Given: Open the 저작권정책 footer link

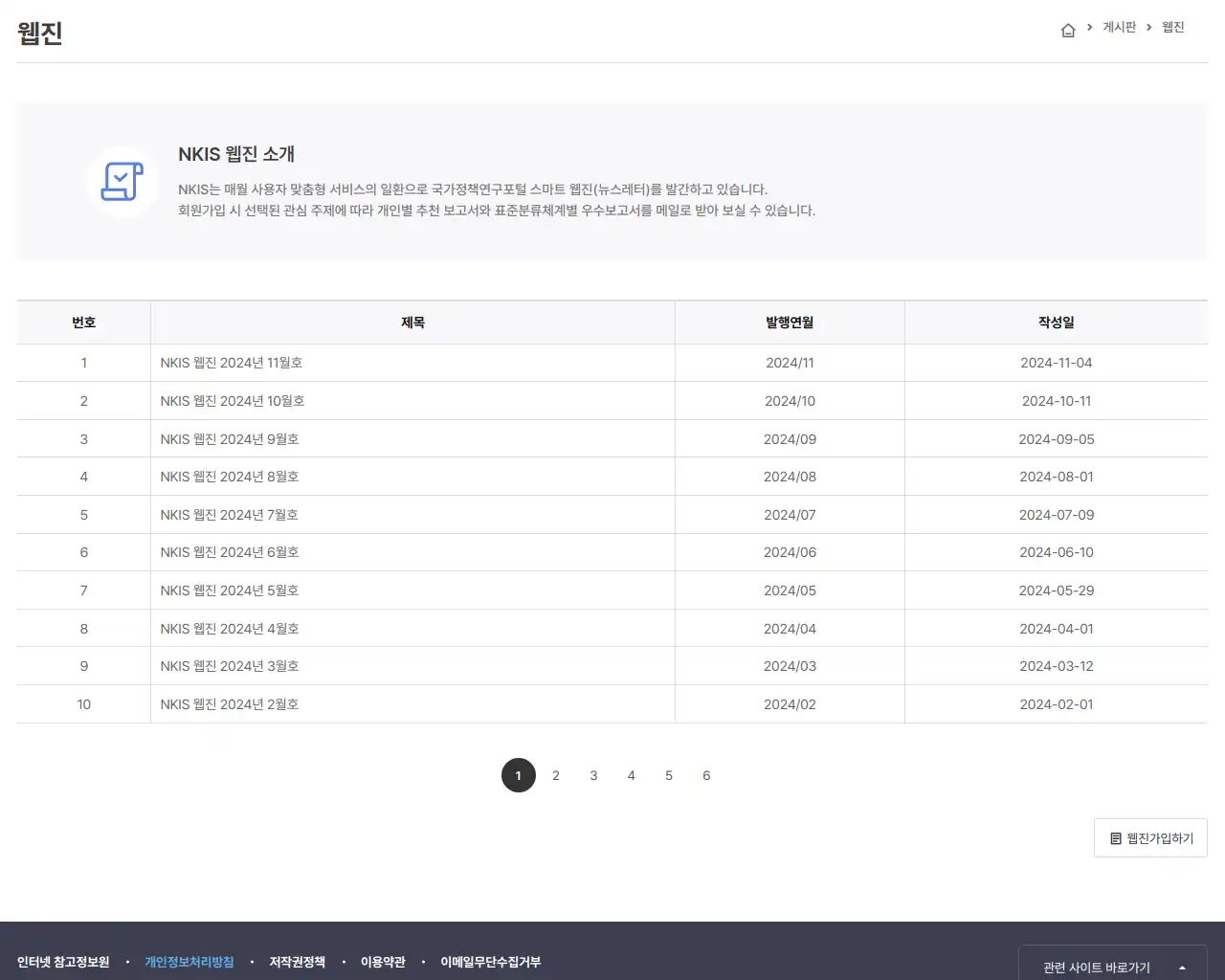Looking at the screenshot, I should (x=296, y=962).
